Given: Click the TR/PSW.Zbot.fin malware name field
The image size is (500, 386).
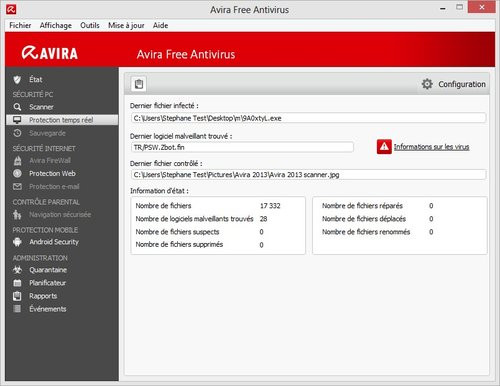Looking at the screenshot, I should pos(242,147).
